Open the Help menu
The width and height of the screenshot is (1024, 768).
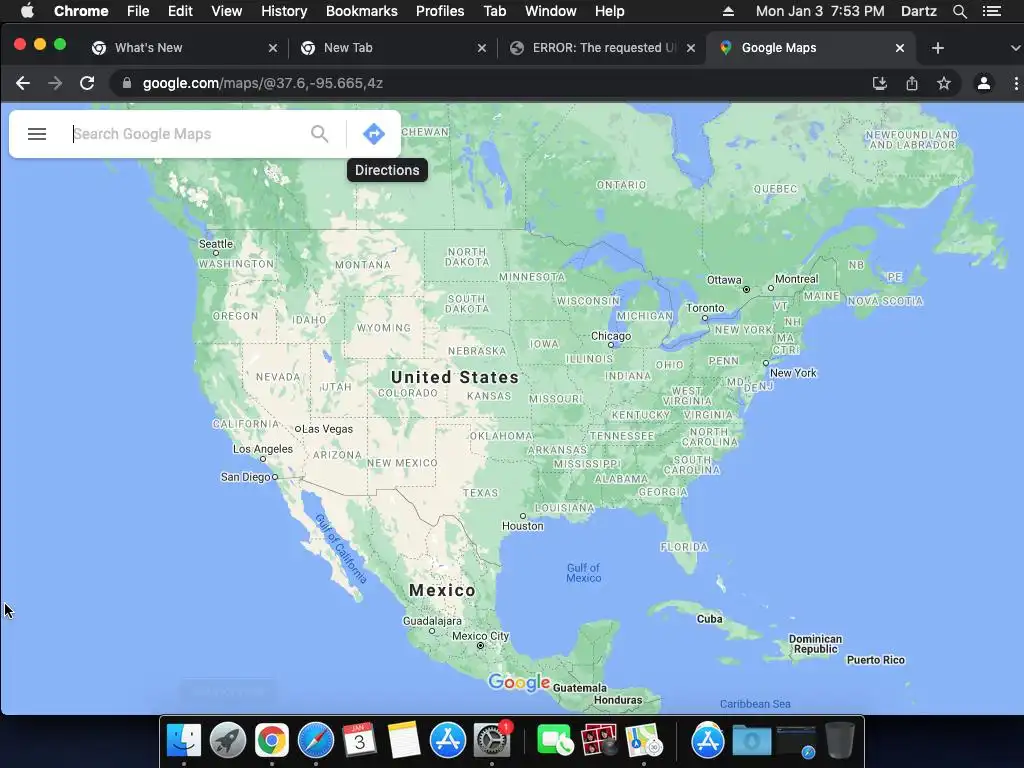click(609, 11)
